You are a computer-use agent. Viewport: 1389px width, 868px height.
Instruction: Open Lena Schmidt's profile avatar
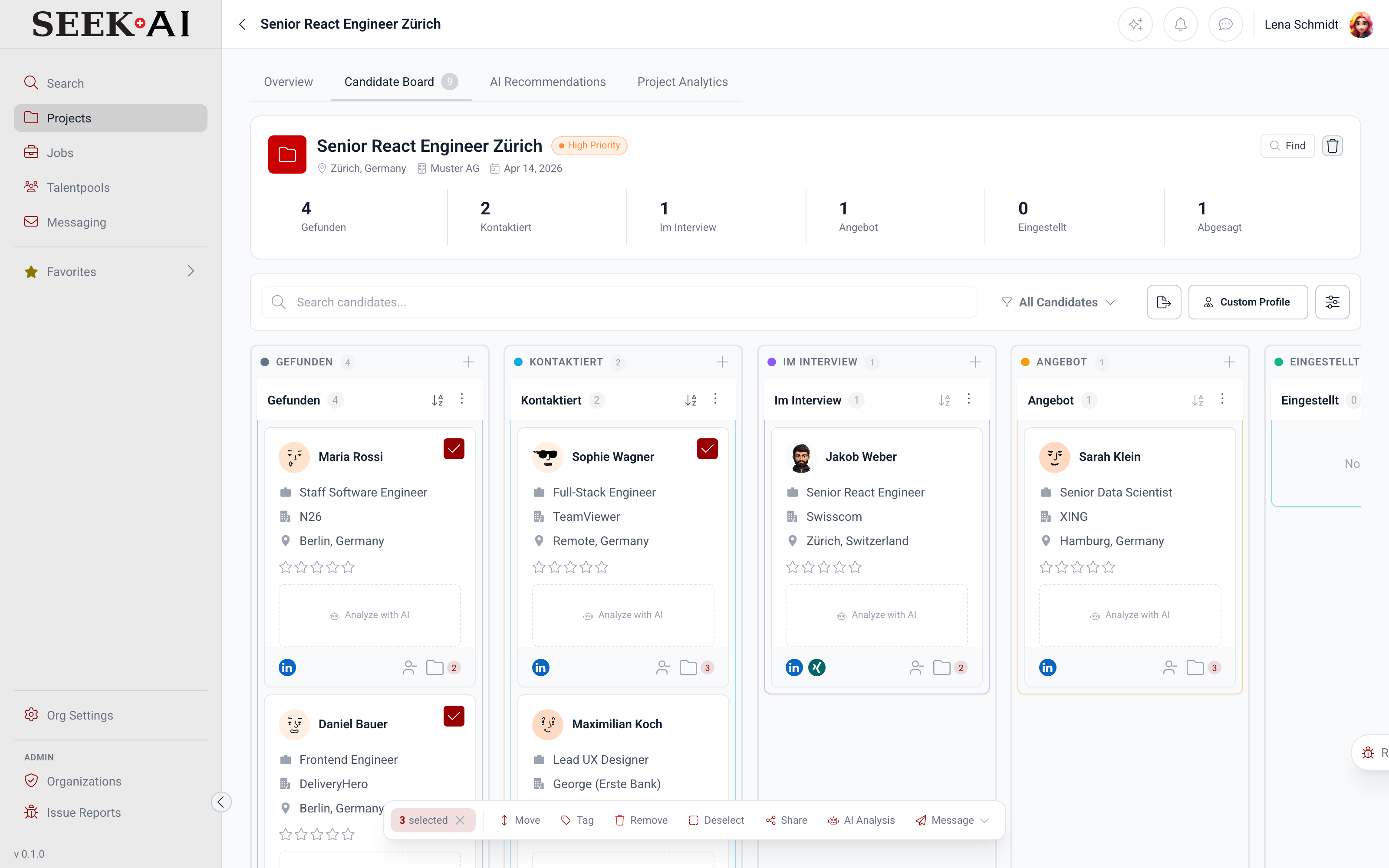click(1362, 25)
